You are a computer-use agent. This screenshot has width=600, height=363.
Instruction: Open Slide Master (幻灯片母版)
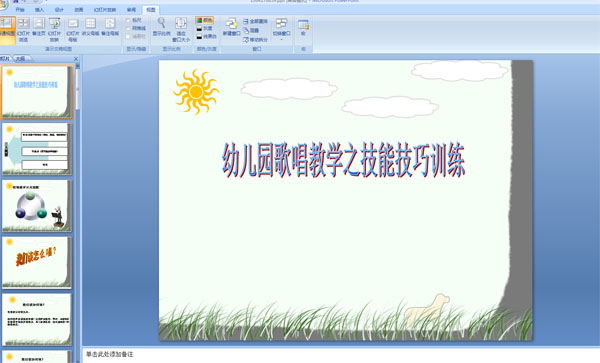tap(73, 29)
